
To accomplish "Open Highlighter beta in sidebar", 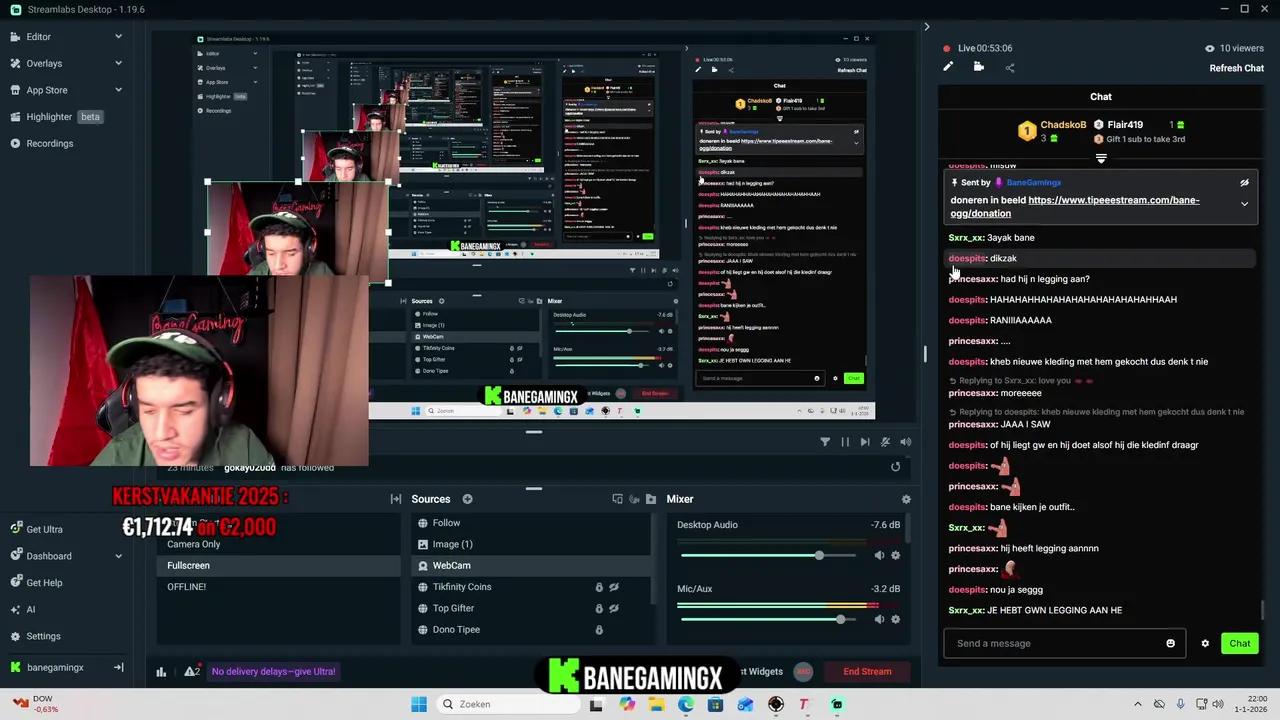I will click(x=55, y=117).
